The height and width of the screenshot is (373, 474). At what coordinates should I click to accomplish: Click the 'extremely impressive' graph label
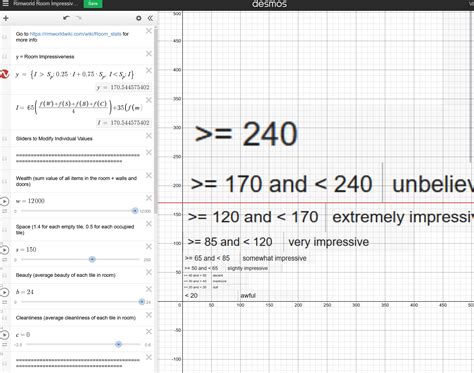pos(403,217)
